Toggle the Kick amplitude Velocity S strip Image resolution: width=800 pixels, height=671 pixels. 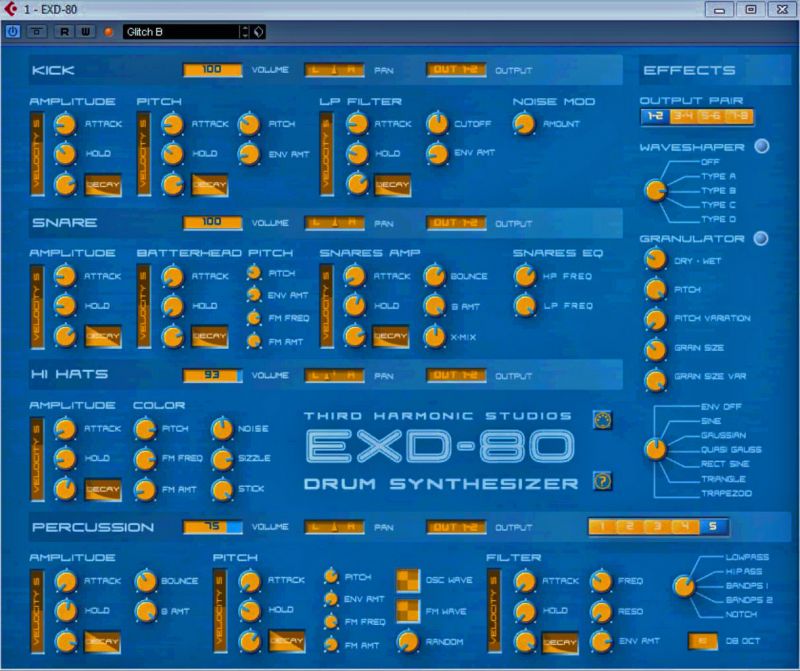37,154
